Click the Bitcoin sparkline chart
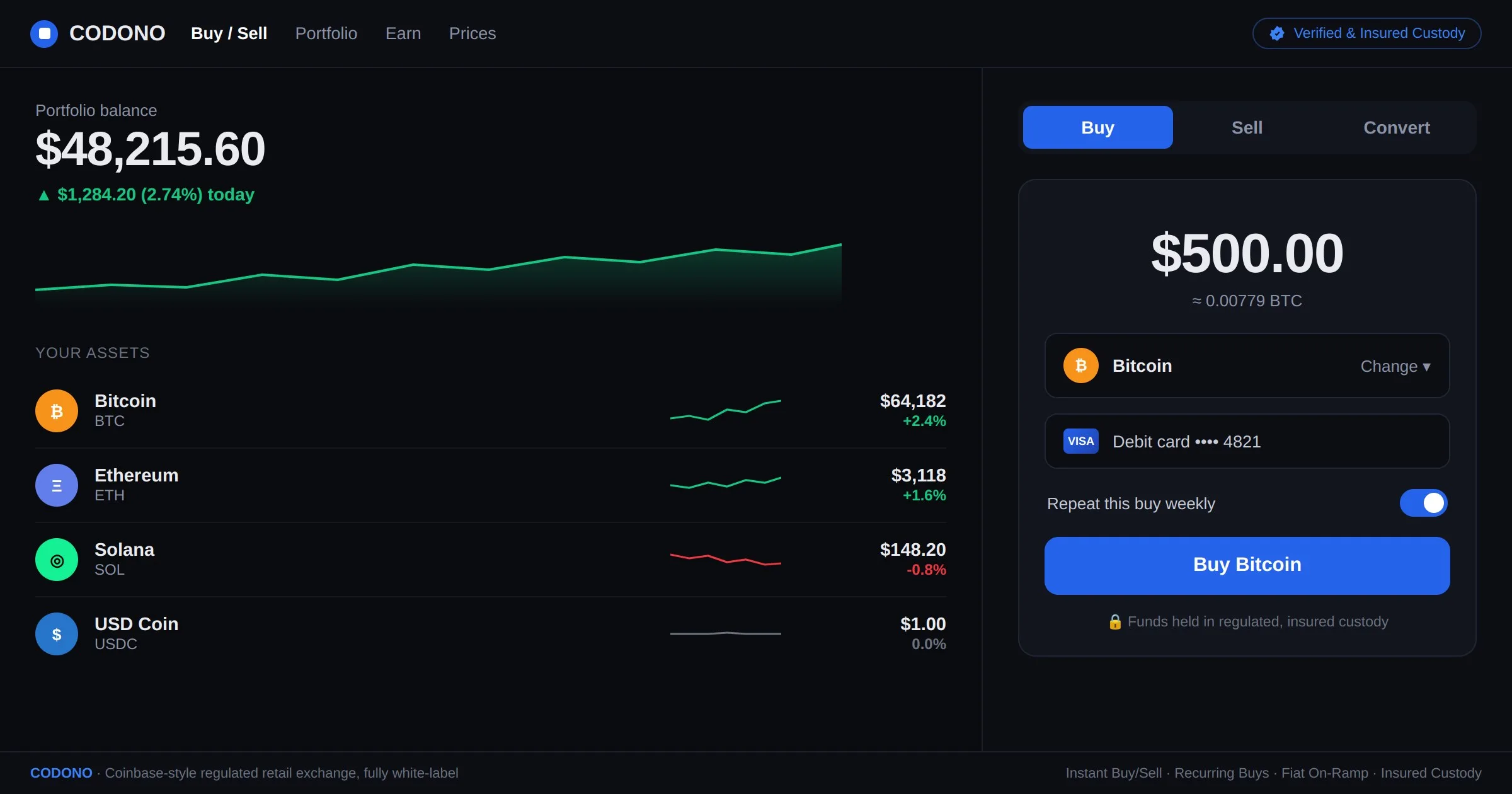1512x794 pixels. pos(726,410)
